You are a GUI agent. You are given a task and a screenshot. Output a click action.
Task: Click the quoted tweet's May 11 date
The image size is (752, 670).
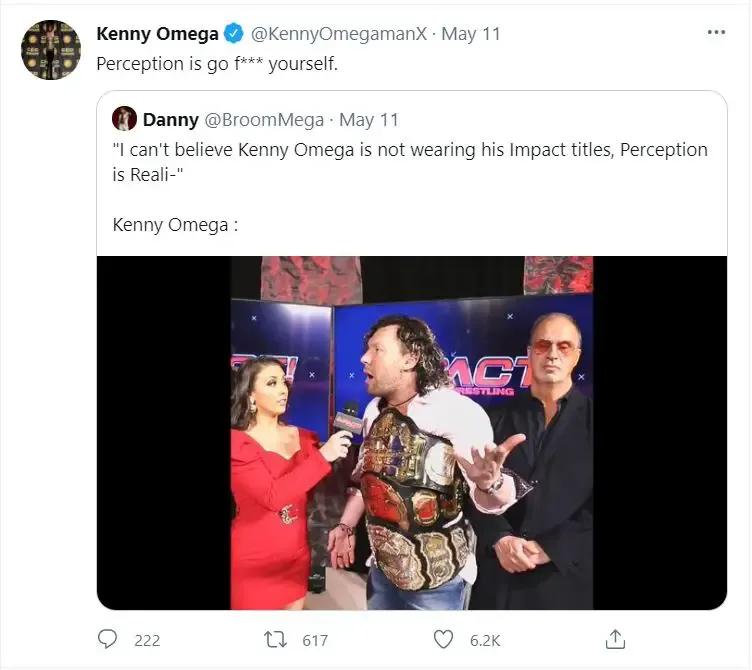click(369, 120)
